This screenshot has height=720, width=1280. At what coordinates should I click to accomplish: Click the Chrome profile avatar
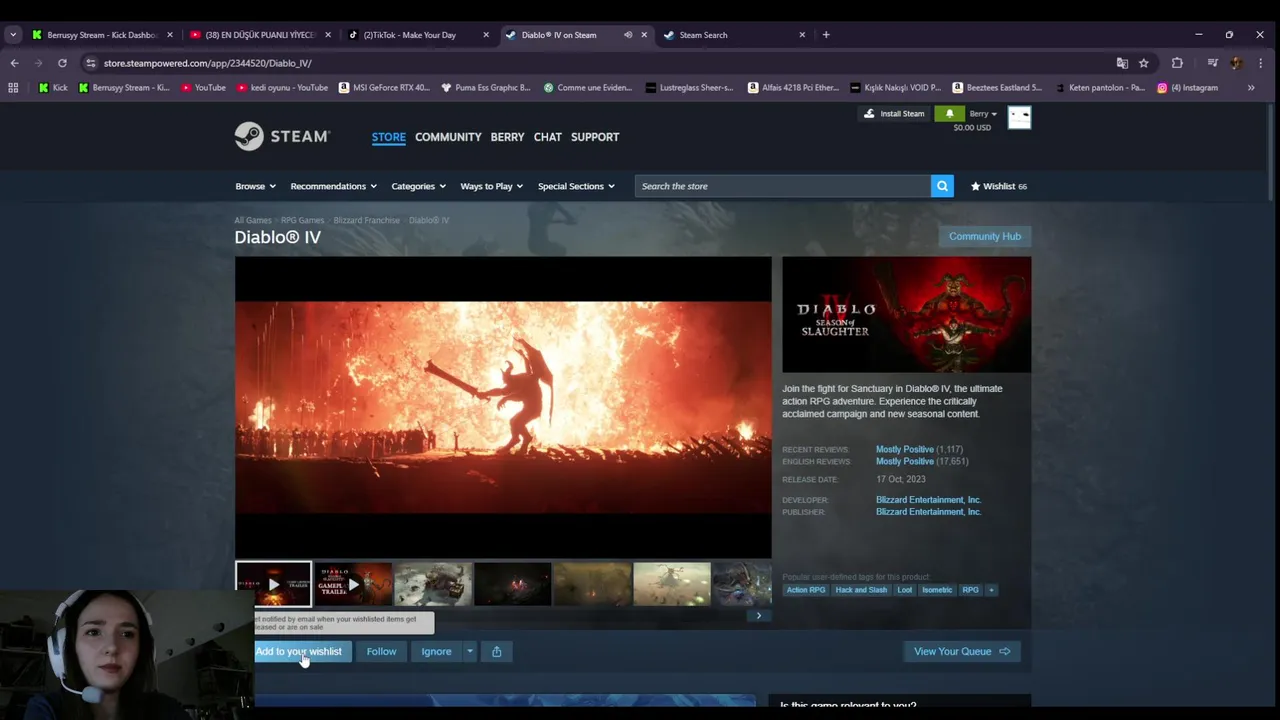(x=1237, y=63)
